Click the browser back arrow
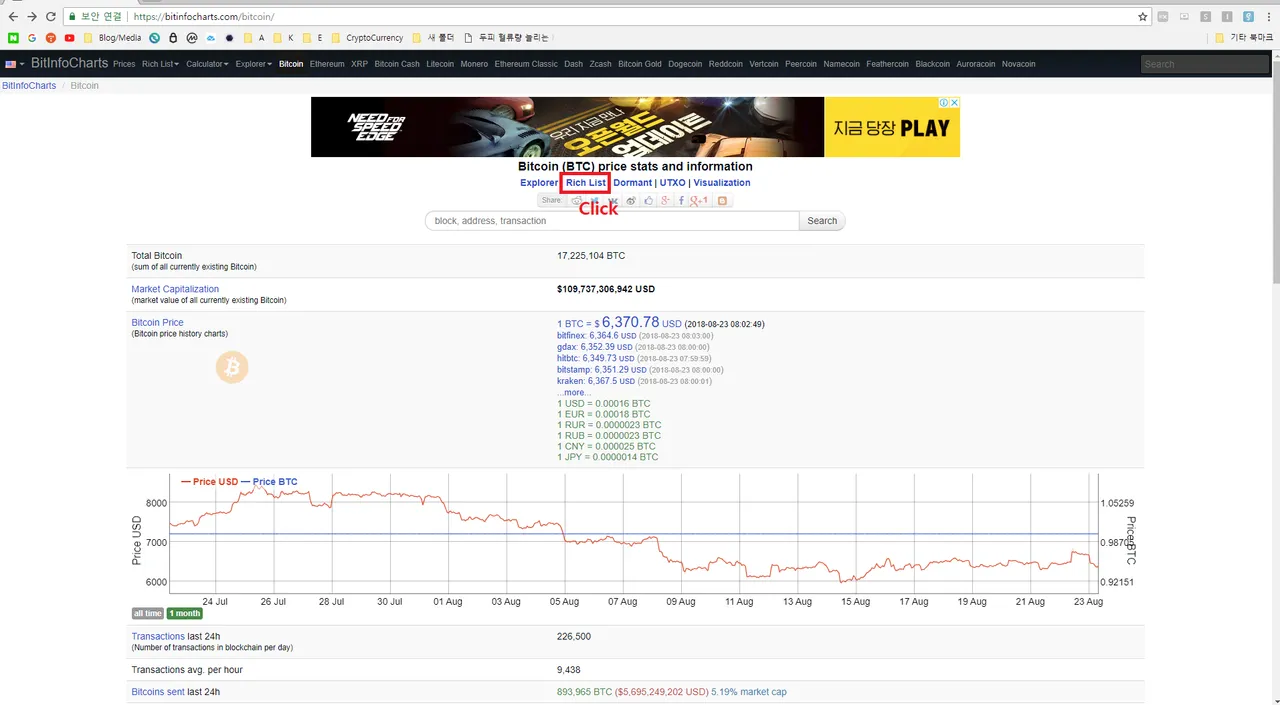This screenshot has width=1280, height=705. pyautogui.click(x=13, y=17)
